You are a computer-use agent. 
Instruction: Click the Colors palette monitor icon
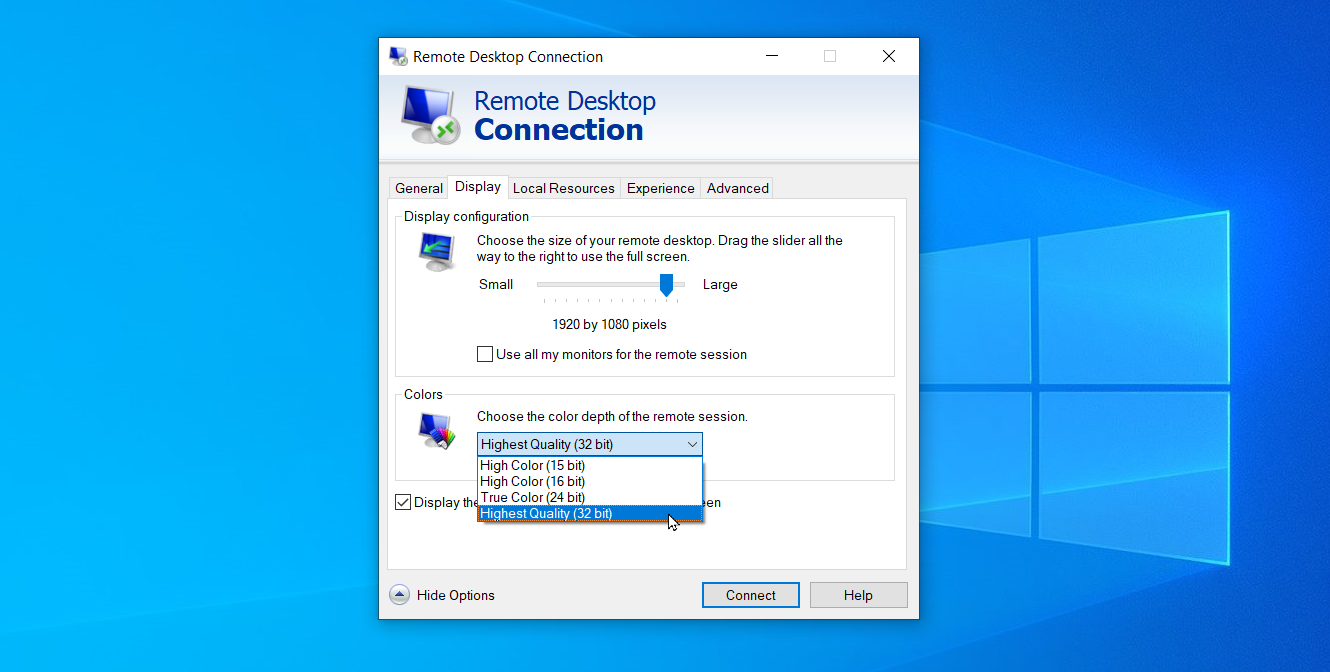click(437, 430)
